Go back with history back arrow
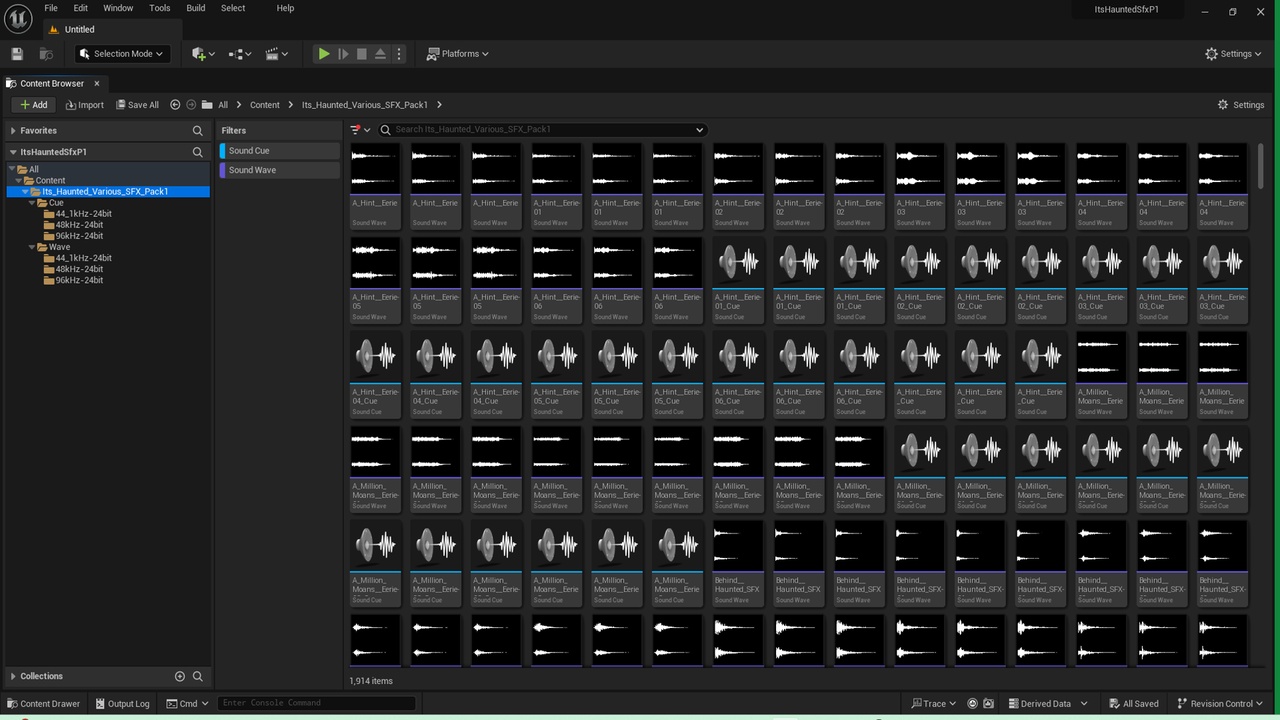The image size is (1280, 720). (175, 105)
